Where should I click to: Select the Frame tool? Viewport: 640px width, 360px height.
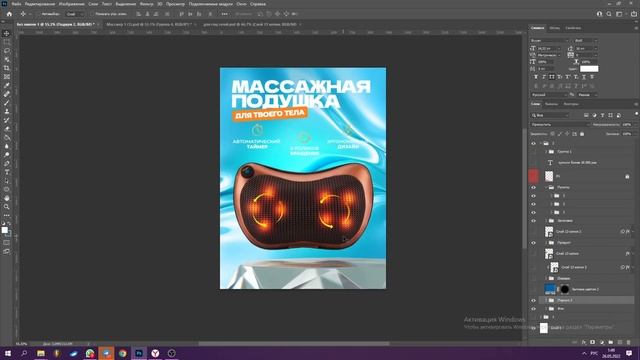click(x=7, y=76)
